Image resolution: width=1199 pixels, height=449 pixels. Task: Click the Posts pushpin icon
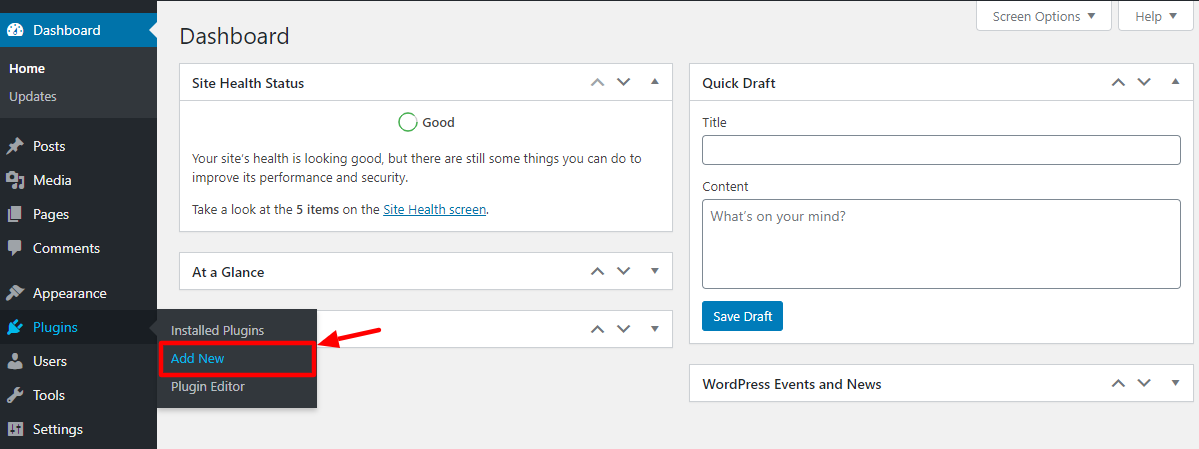(15, 146)
